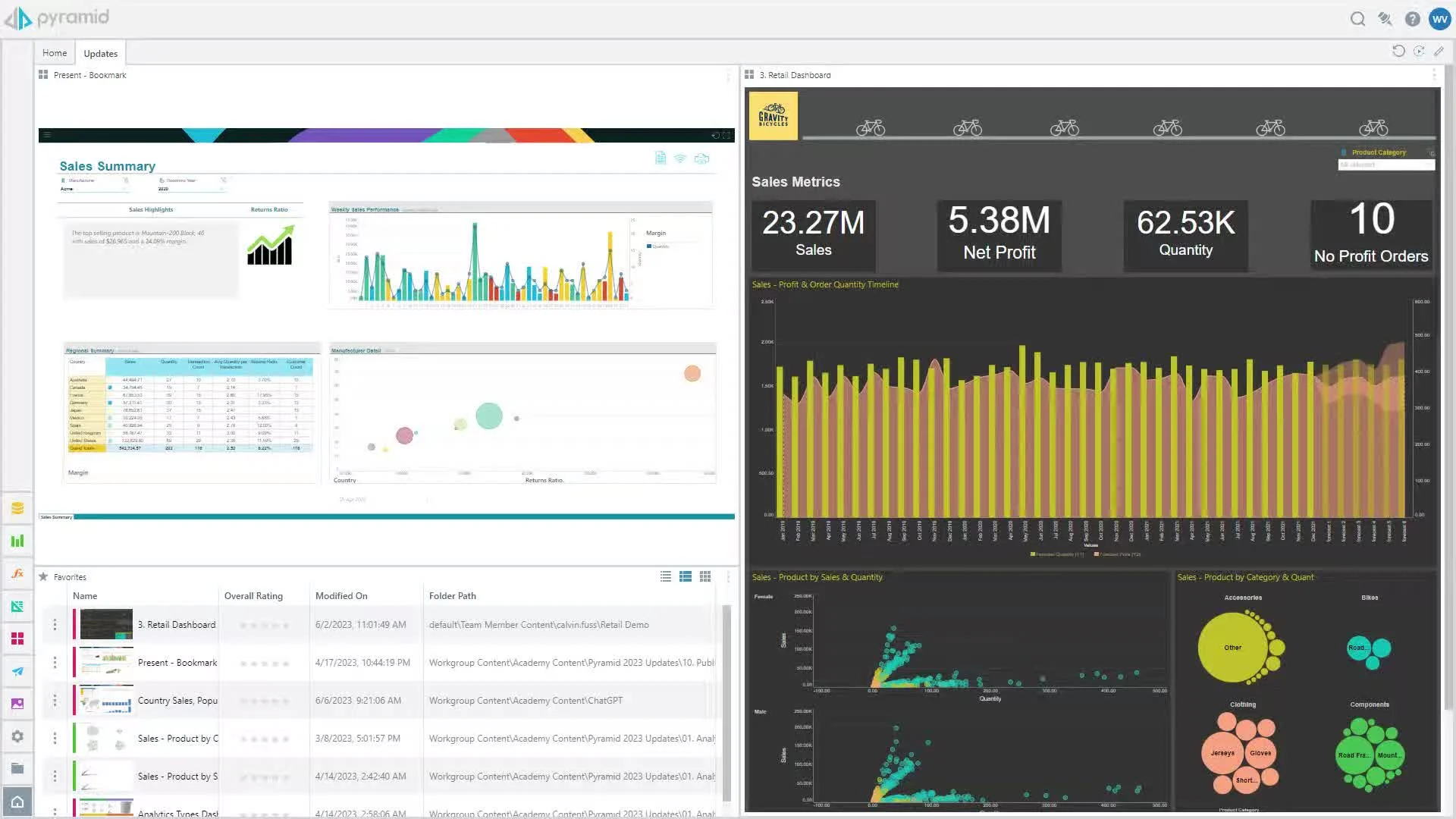Switch Favorites to thumbnail grid view
This screenshot has height=819, width=1456.
[x=705, y=577]
